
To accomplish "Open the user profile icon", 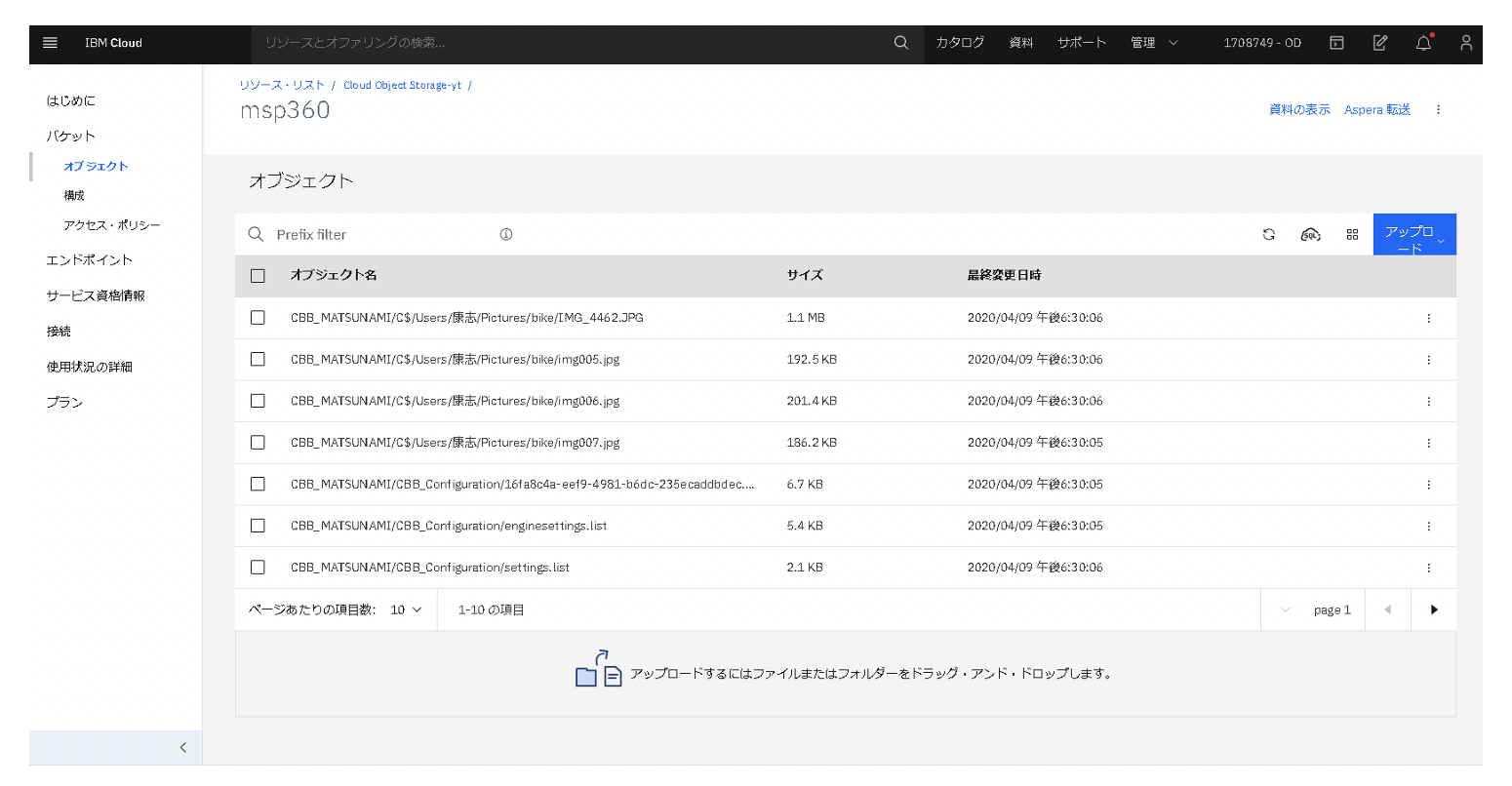I will 1466,43.
